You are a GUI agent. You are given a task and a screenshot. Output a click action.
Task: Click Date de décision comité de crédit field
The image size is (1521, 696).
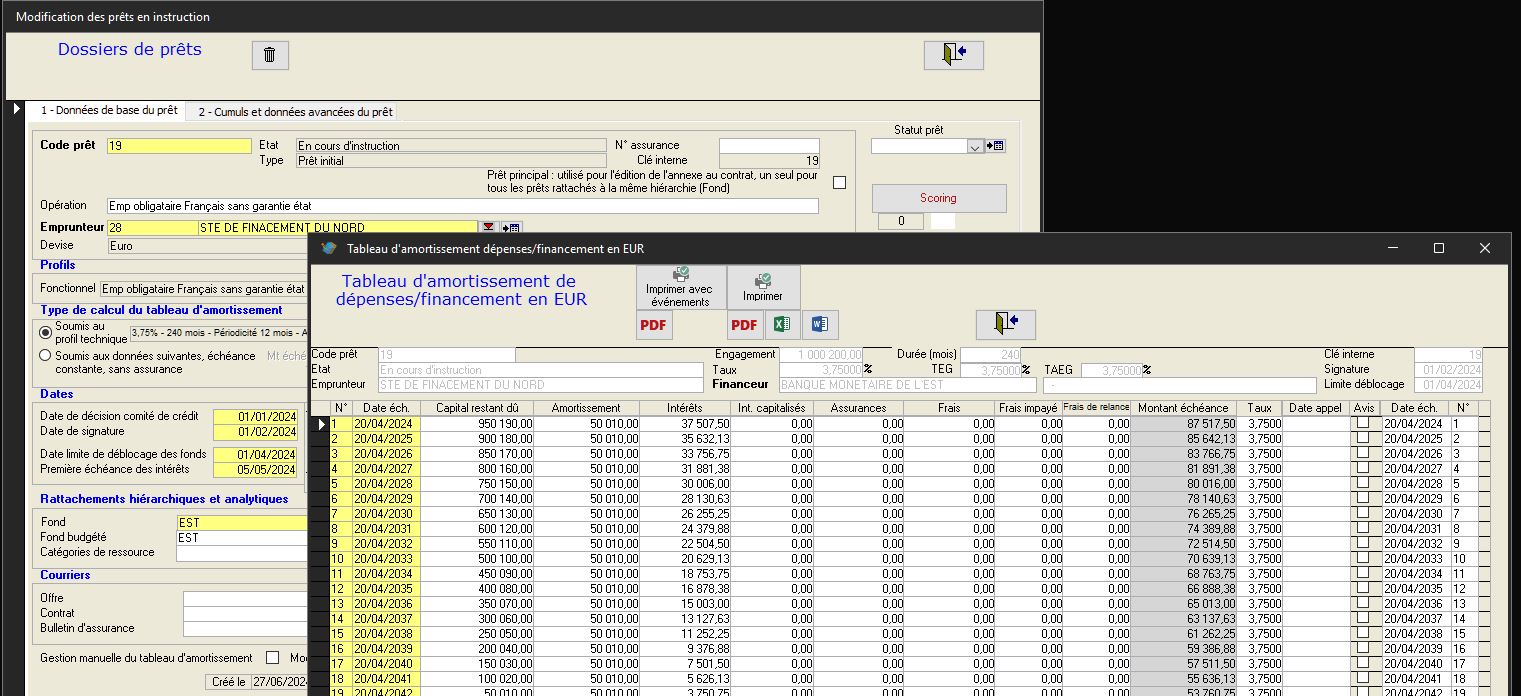click(256, 417)
